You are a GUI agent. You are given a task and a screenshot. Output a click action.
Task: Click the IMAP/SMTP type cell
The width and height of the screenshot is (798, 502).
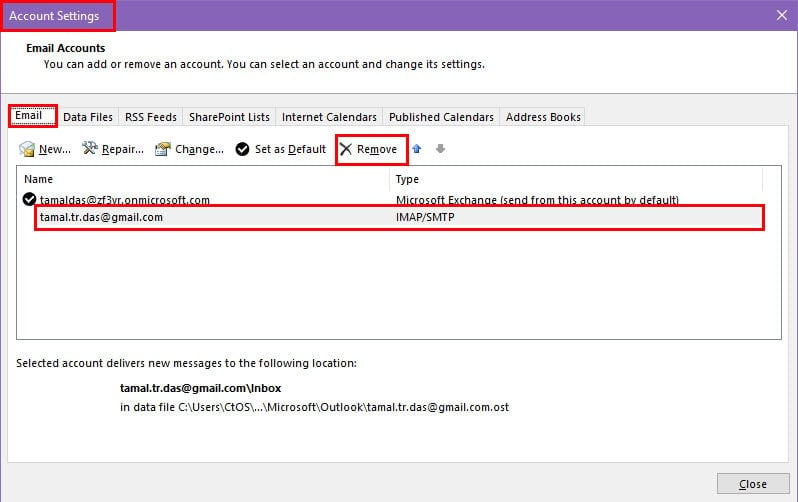click(425, 217)
